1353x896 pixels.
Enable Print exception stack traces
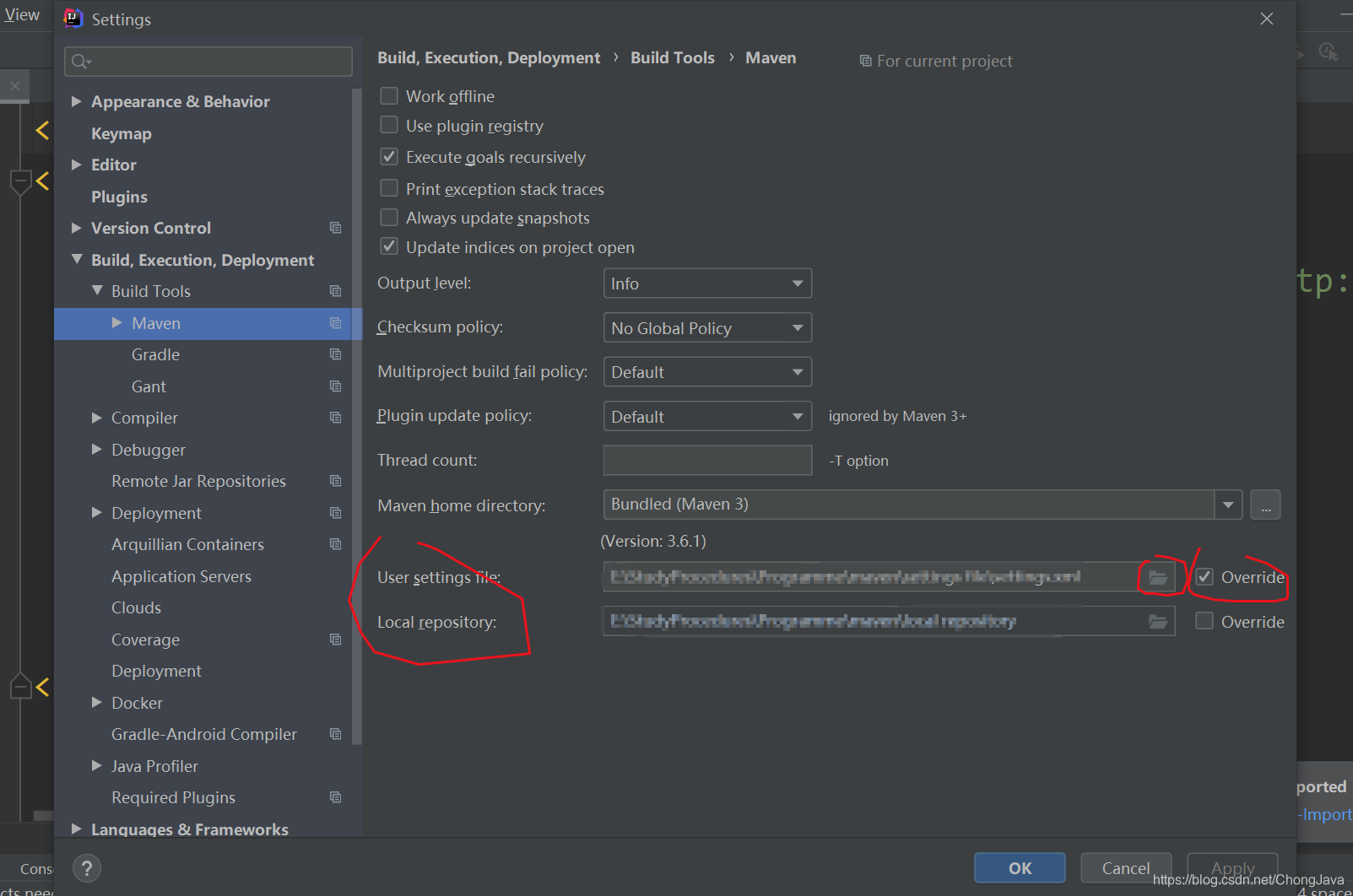(x=389, y=187)
